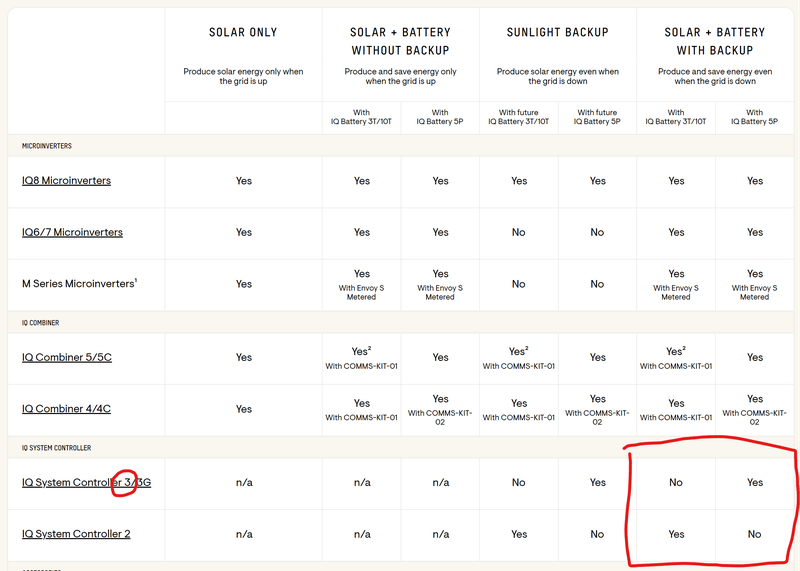
Task: Click 'With IQ Battery 5P' under With Backup
Action: pyautogui.click(x=754, y=117)
